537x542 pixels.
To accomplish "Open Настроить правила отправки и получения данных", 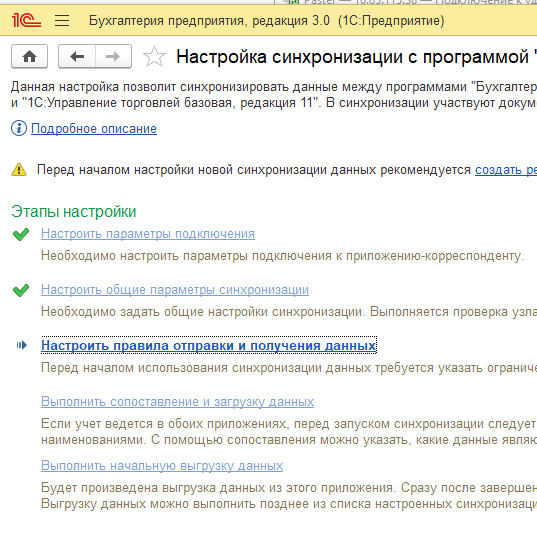I will pyautogui.click(x=209, y=345).
